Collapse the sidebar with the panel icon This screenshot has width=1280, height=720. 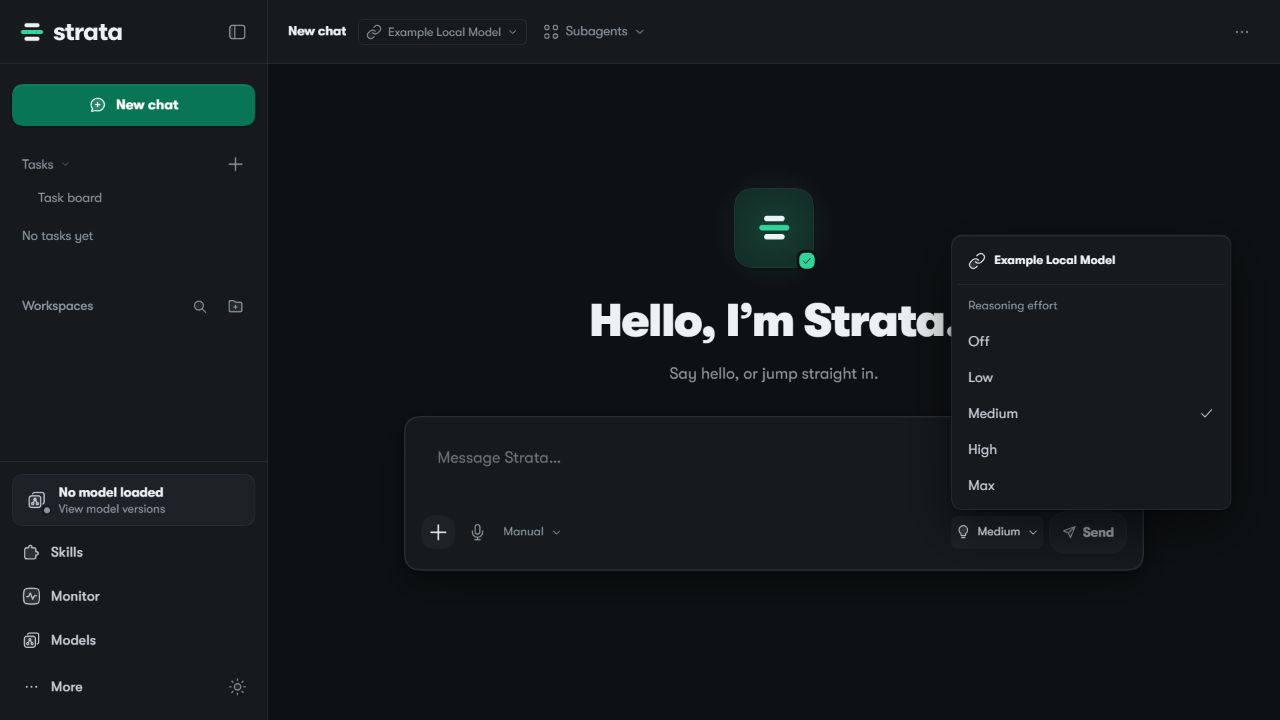point(237,32)
